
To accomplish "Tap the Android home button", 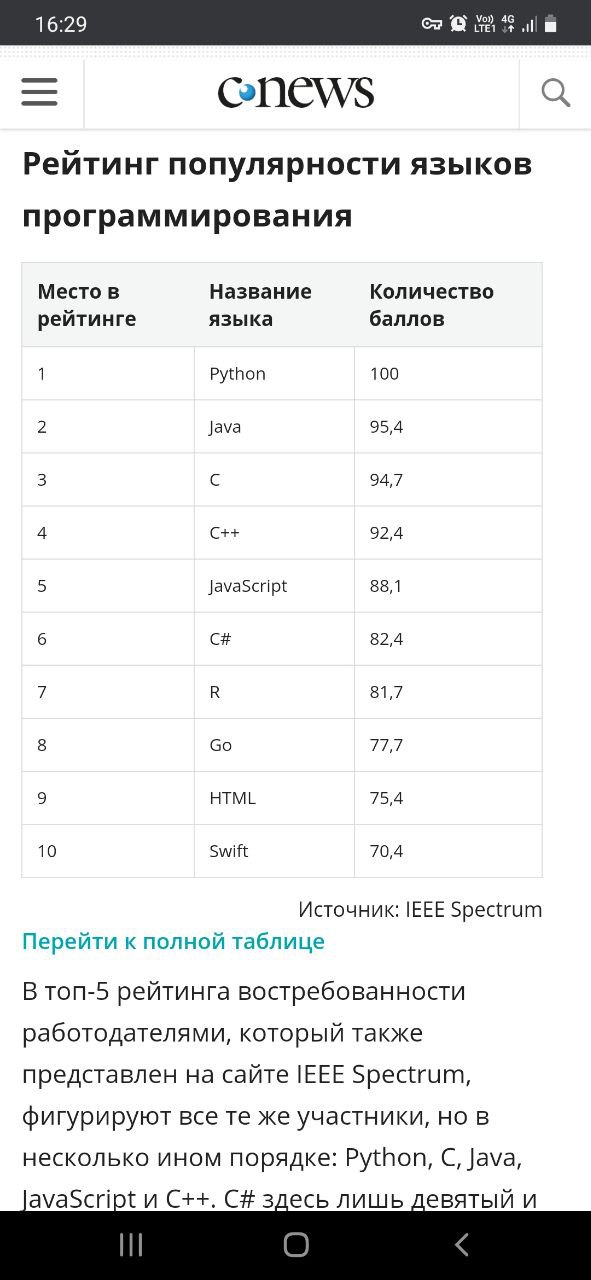I will pyautogui.click(x=296, y=1244).
